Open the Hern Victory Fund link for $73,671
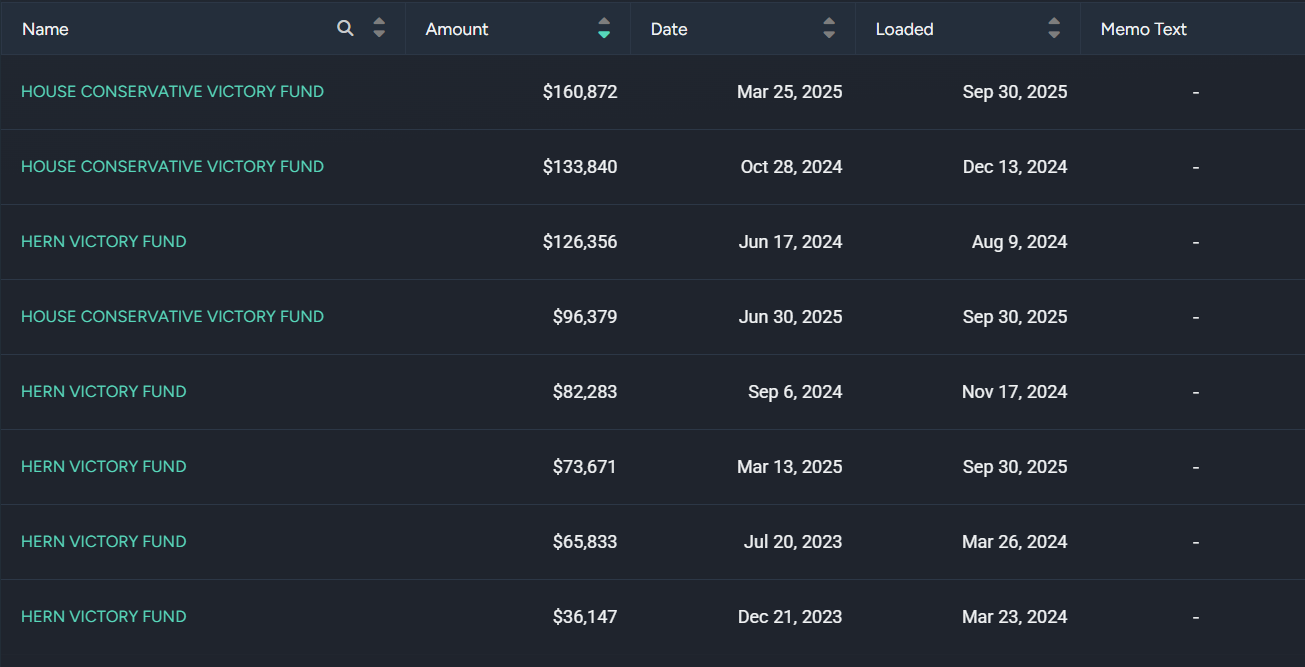 tap(104, 466)
